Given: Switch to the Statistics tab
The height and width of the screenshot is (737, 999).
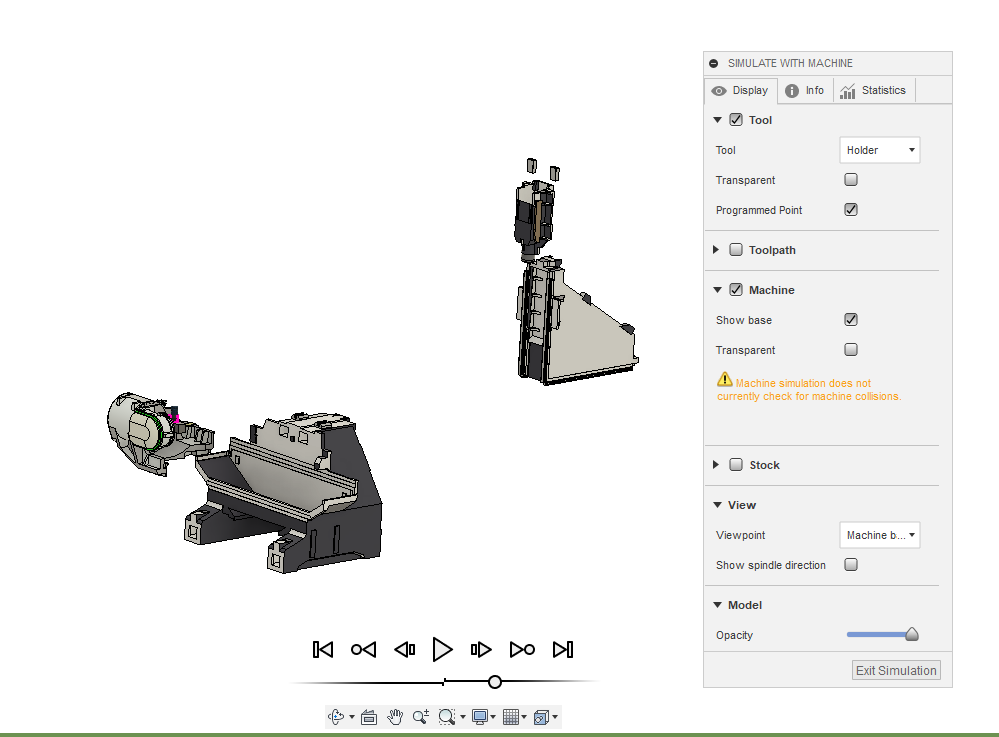Looking at the screenshot, I should click(x=873, y=90).
